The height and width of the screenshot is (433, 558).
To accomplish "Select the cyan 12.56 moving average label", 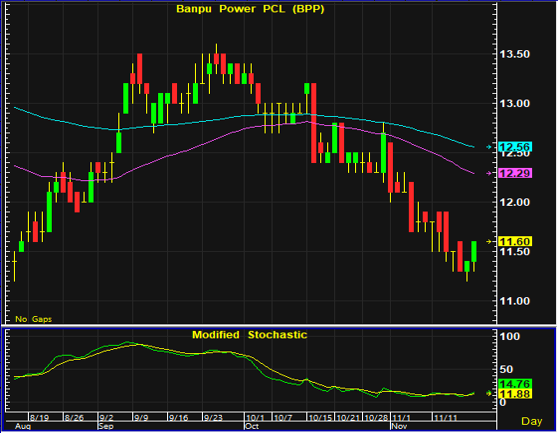I will point(515,147).
